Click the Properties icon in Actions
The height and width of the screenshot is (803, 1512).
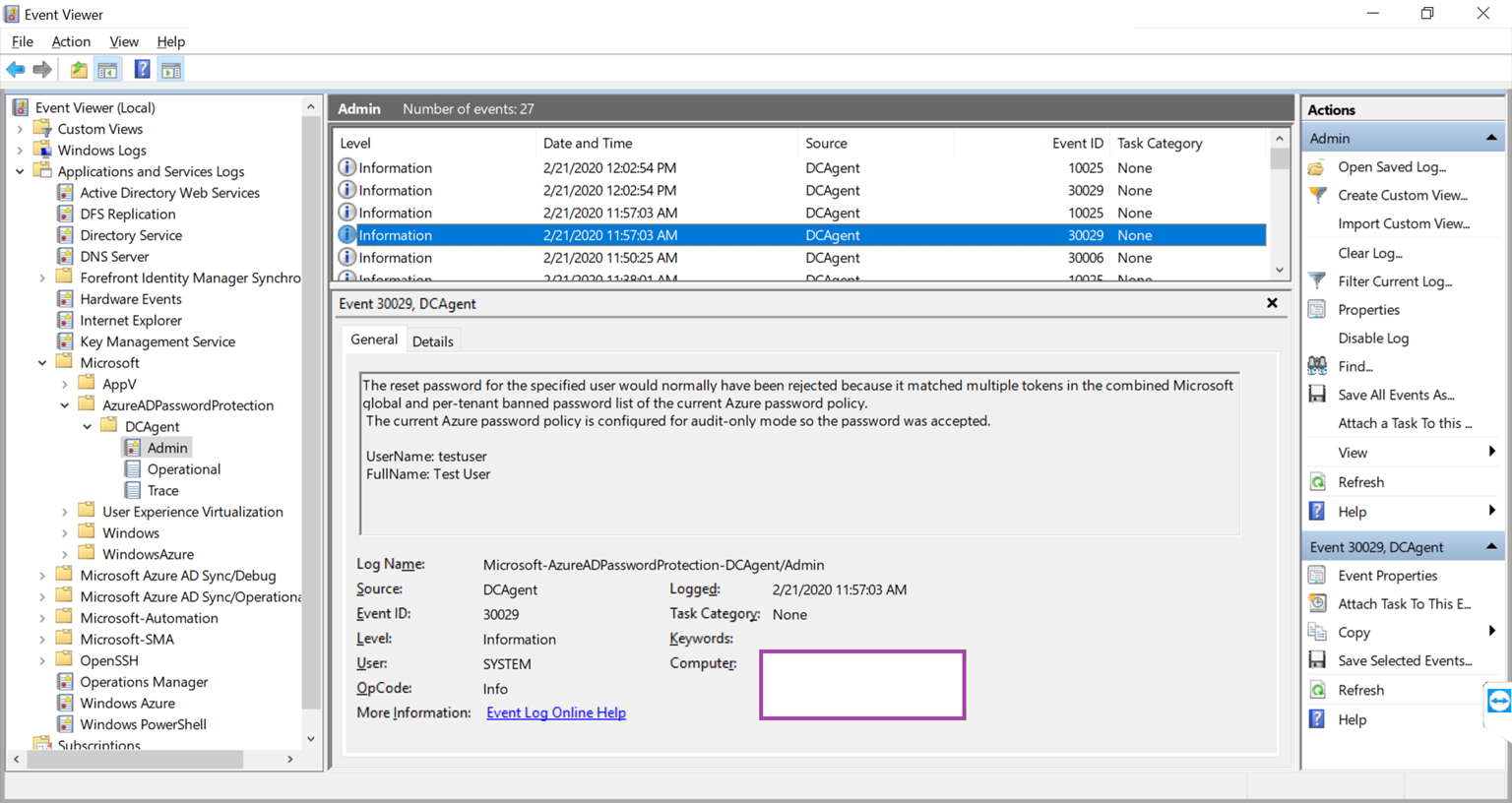(x=1317, y=310)
